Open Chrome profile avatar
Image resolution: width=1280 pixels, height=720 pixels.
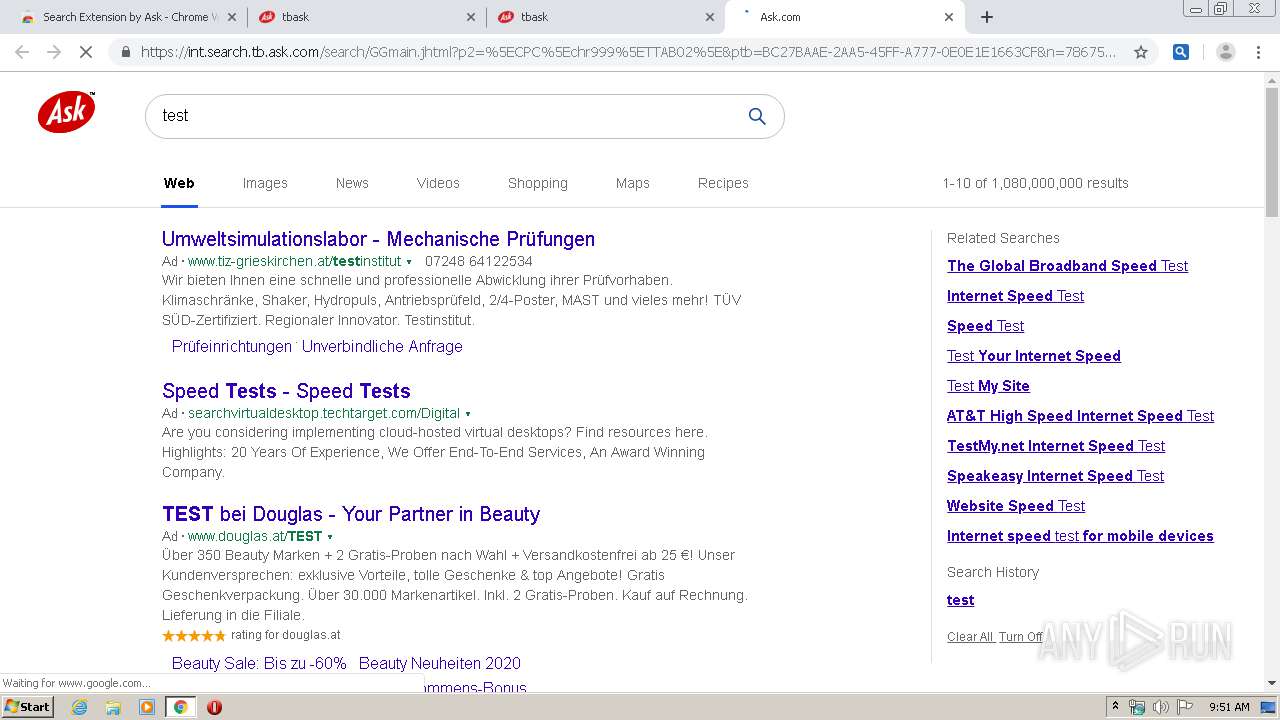[1226, 52]
